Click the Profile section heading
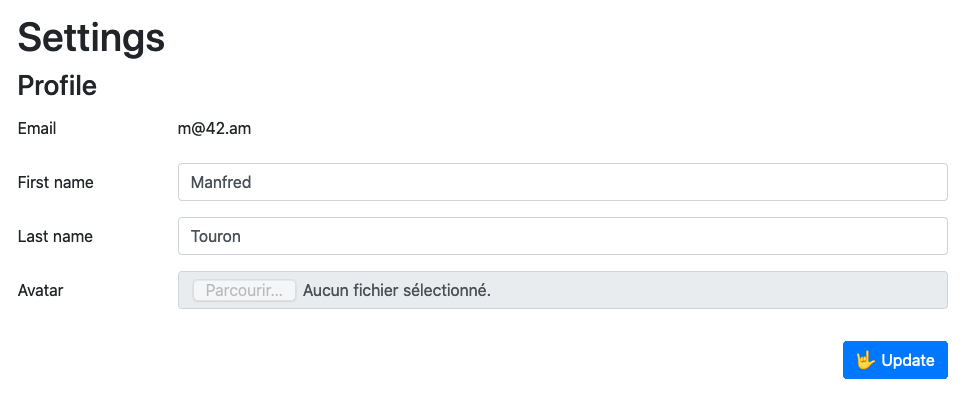The image size is (966, 406). coord(57,86)
